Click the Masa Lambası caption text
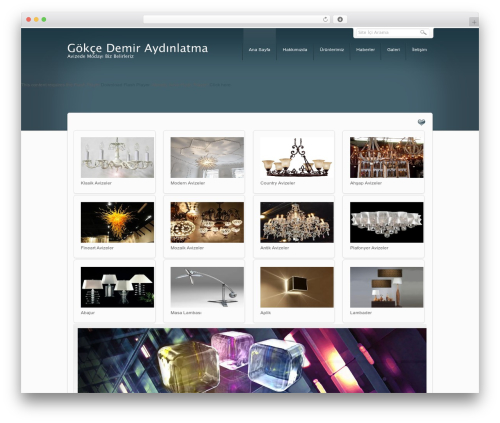This screenshot has height=423, width=500. 186,313
